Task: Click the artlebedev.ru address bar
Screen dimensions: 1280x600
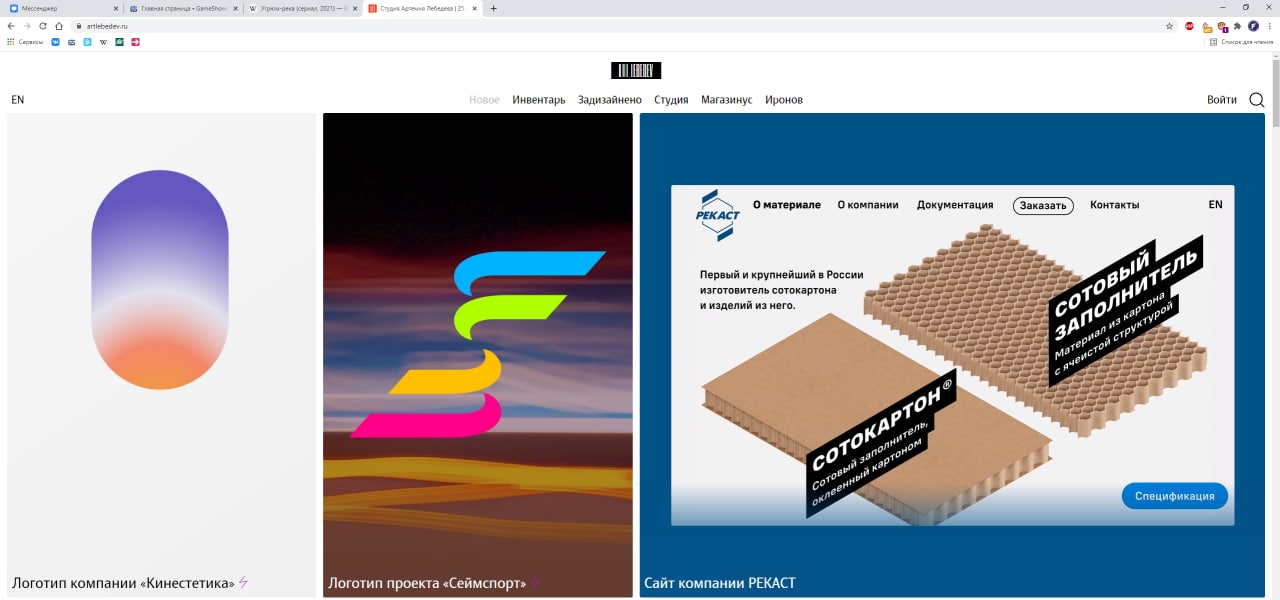Action: click(x=620, y=26)
